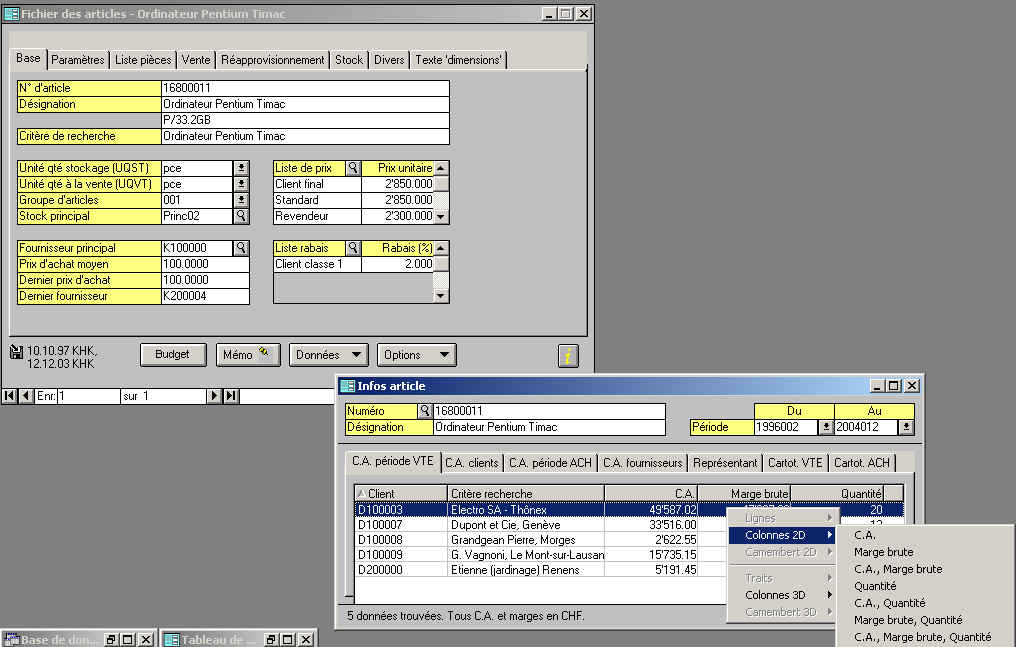Click the Mémo button
The image size is (1016, 647).
248,355
